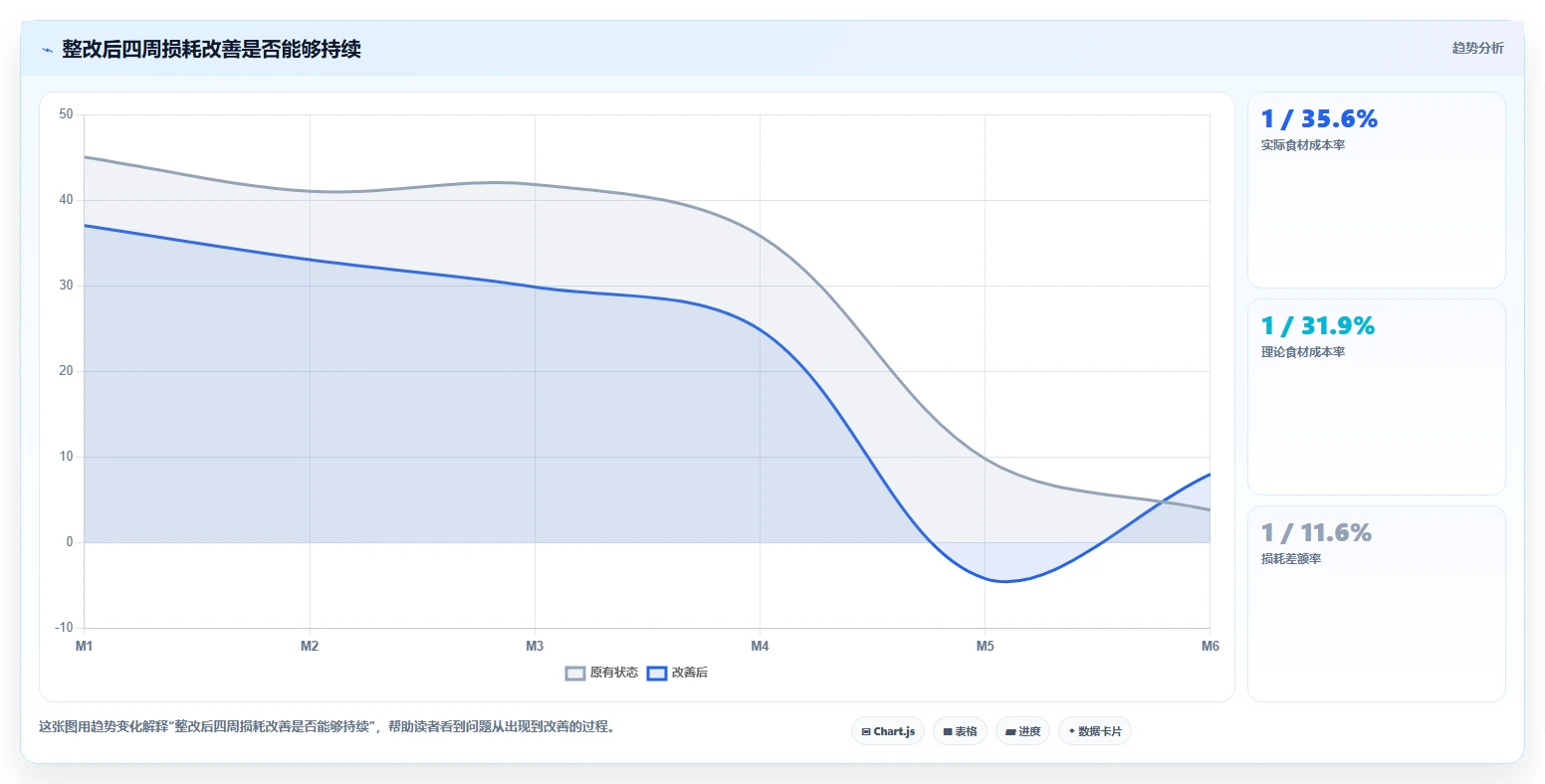The height and width of the screenshot is (784, 1545).
Task: Select the 数据卡片 tag pill
Action: click(x=1095, y=731)
